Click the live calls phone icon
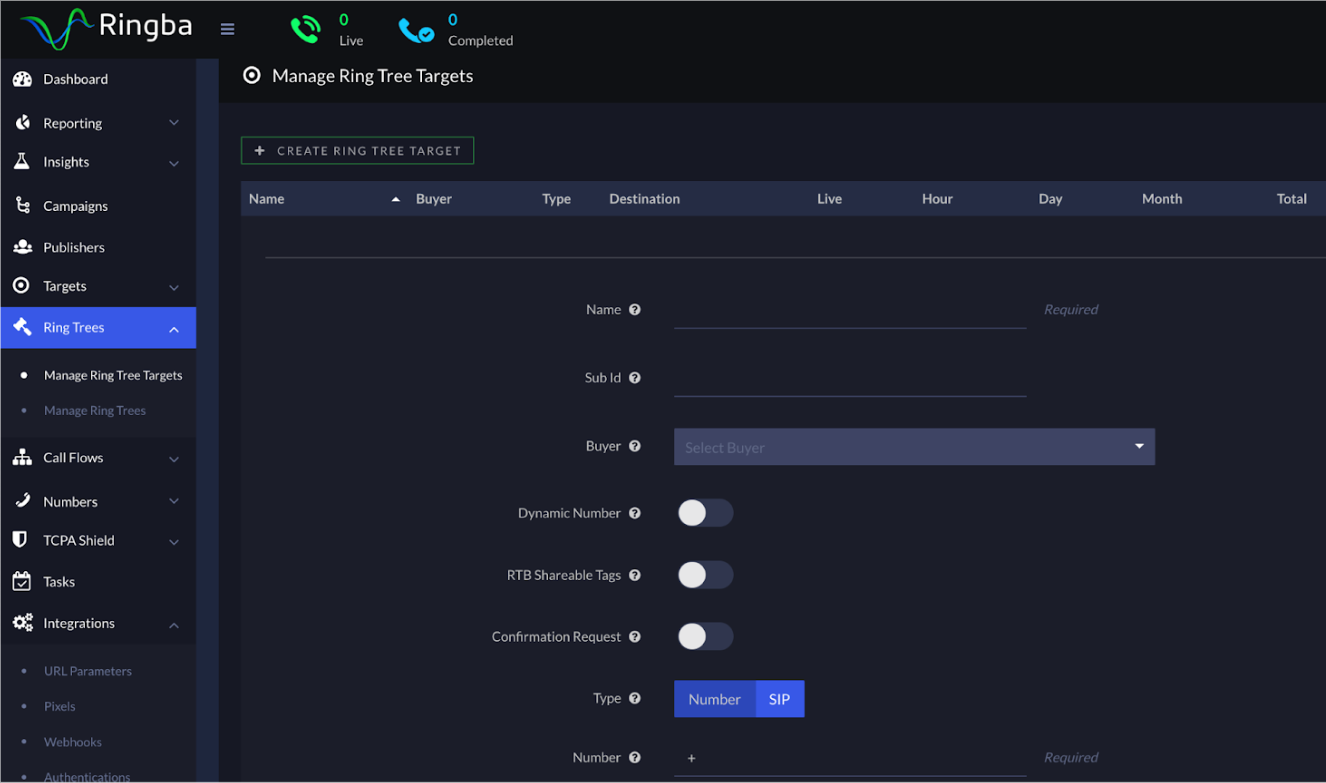Viewport: 1326px width, 783px height. pyautogui.click(x=305, y=30)
